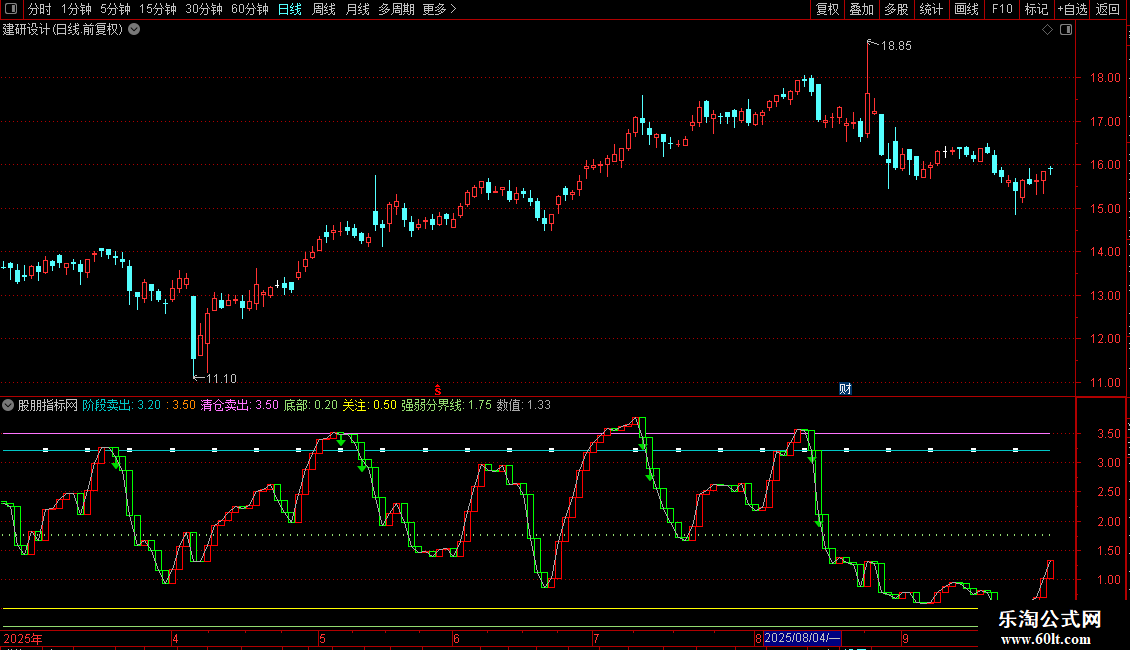Click 清仓卖出 3.50 indicator value
Image resolution: width=1130 pixels, height=650 pixels.
point(239,405)
